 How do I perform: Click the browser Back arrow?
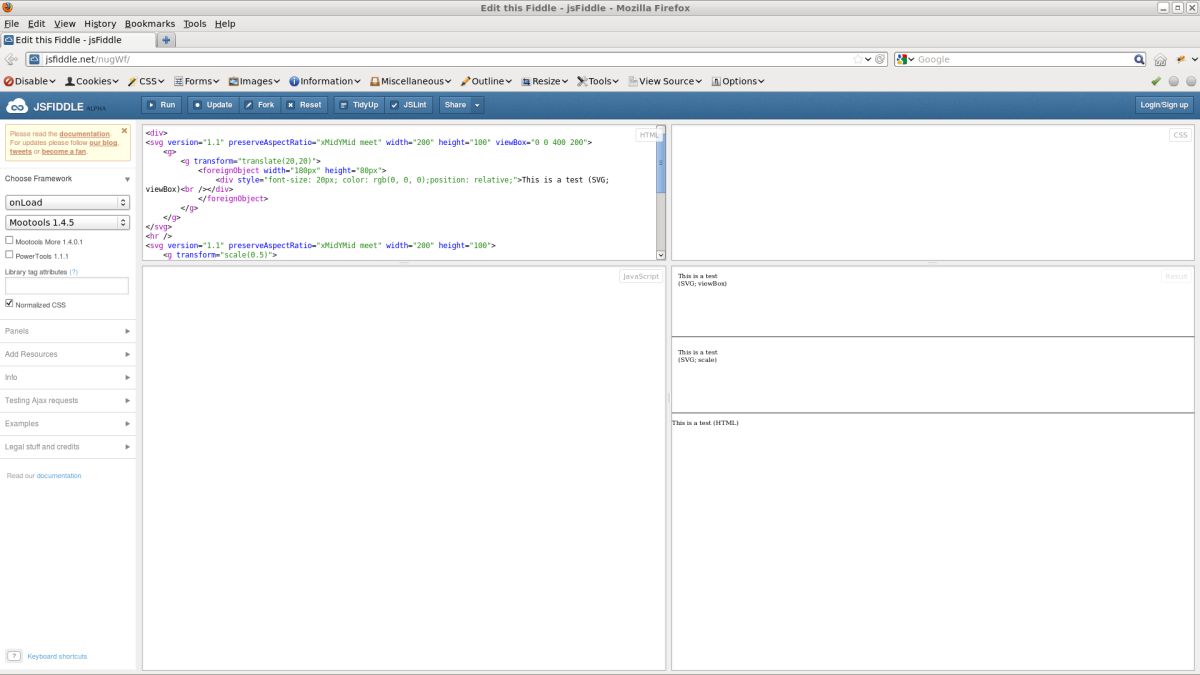11,59
